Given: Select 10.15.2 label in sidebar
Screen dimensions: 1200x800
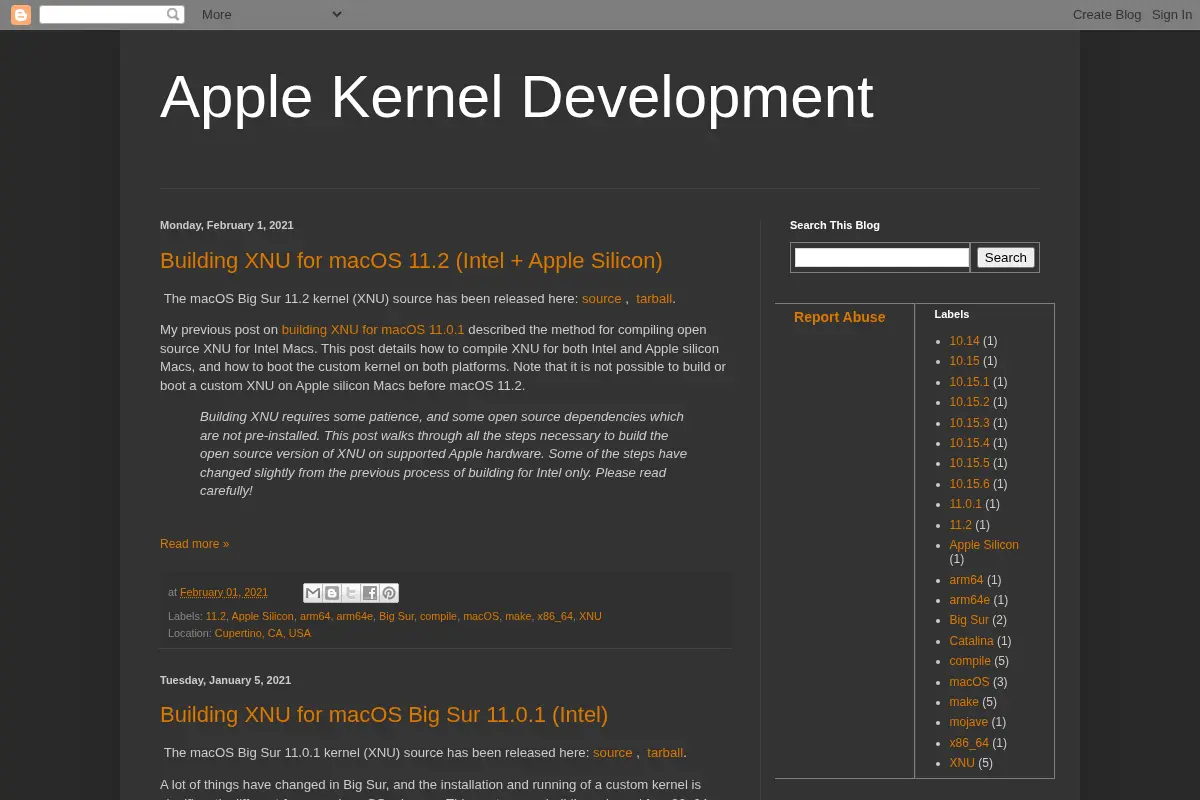Looking at the screenshot, I should coord(969,402).
